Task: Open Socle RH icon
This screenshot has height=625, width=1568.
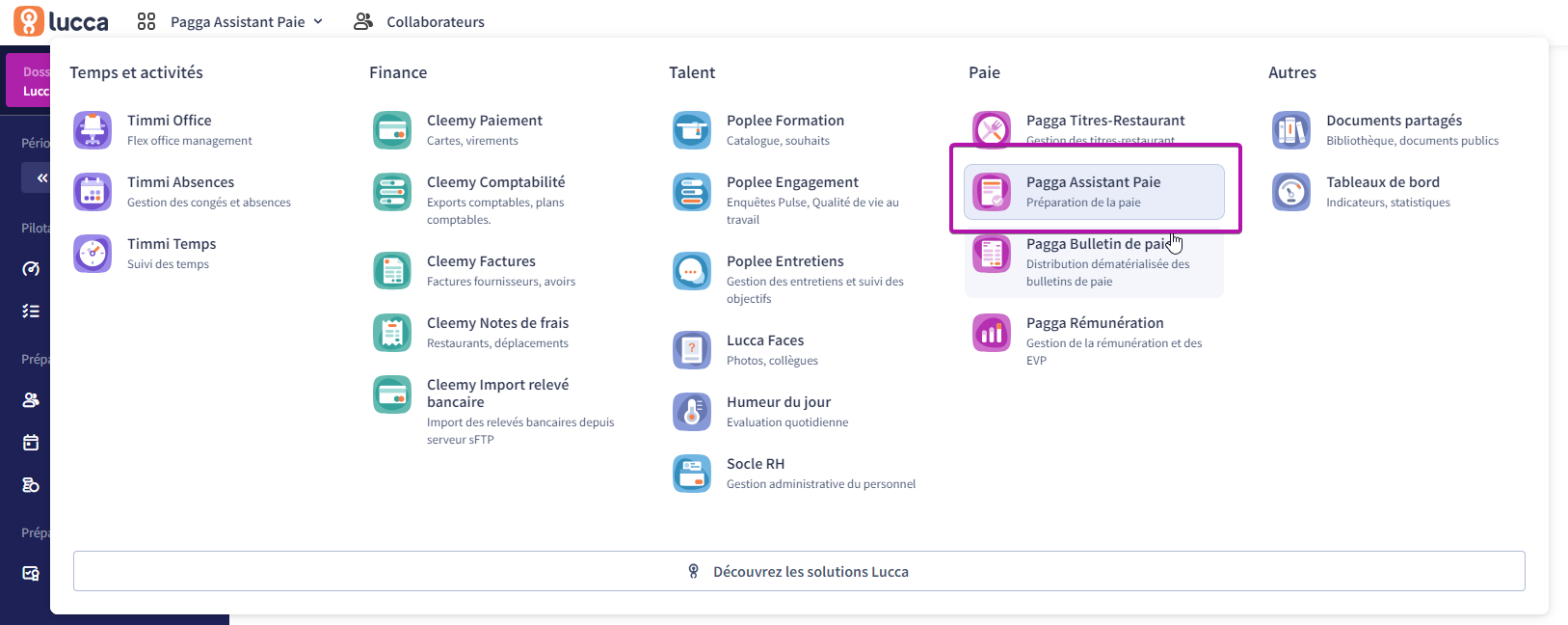Action: pos(692,474)
